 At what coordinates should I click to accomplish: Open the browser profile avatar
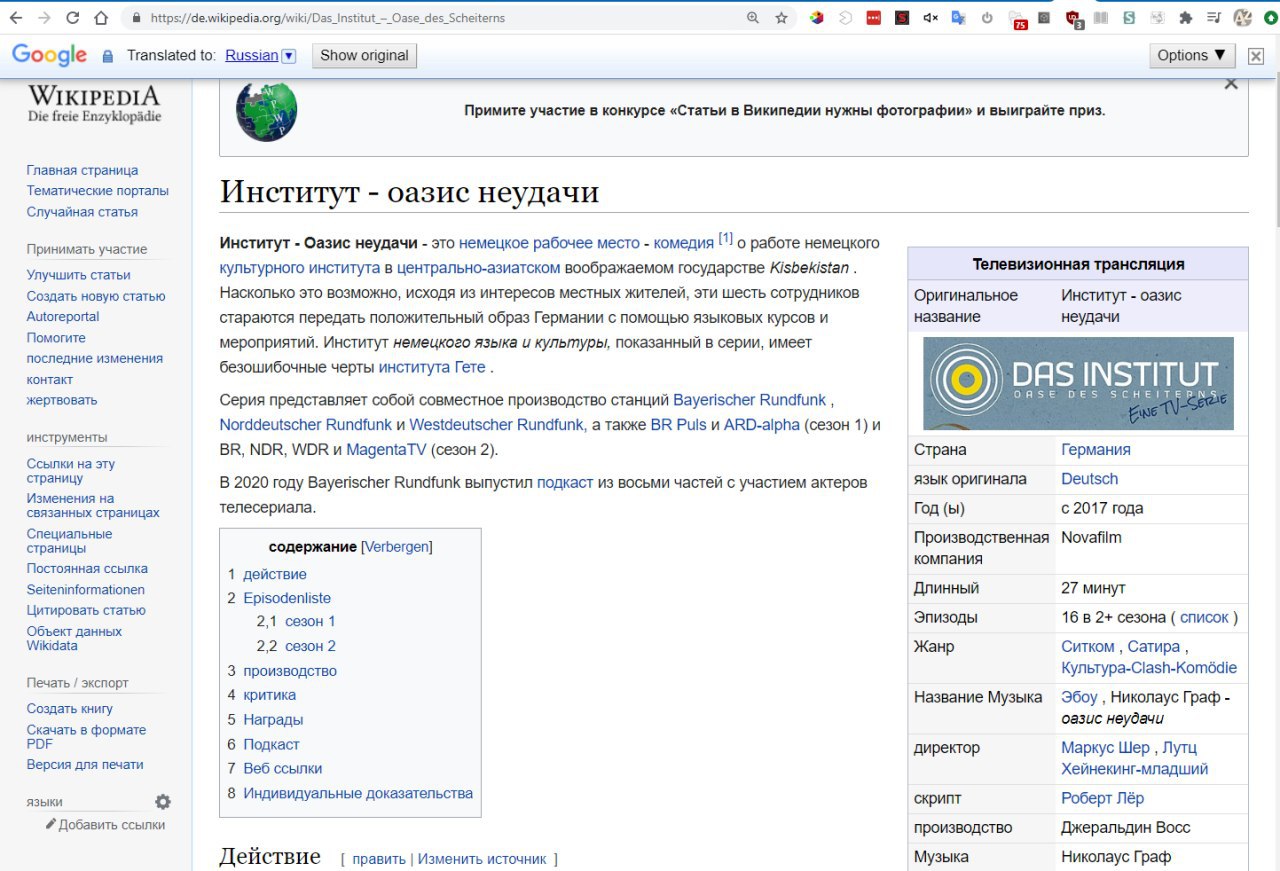pyautogui.click(x=1243, y=18)
